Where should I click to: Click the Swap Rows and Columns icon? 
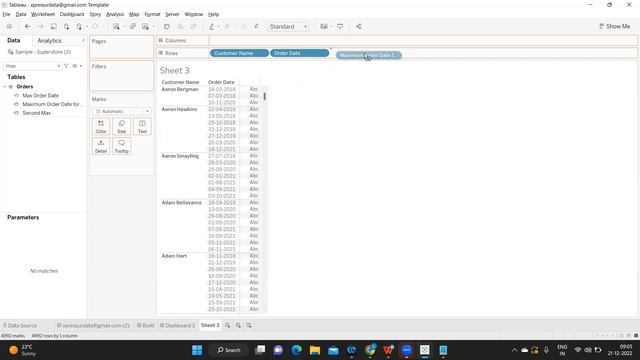(x=167, y=27)
